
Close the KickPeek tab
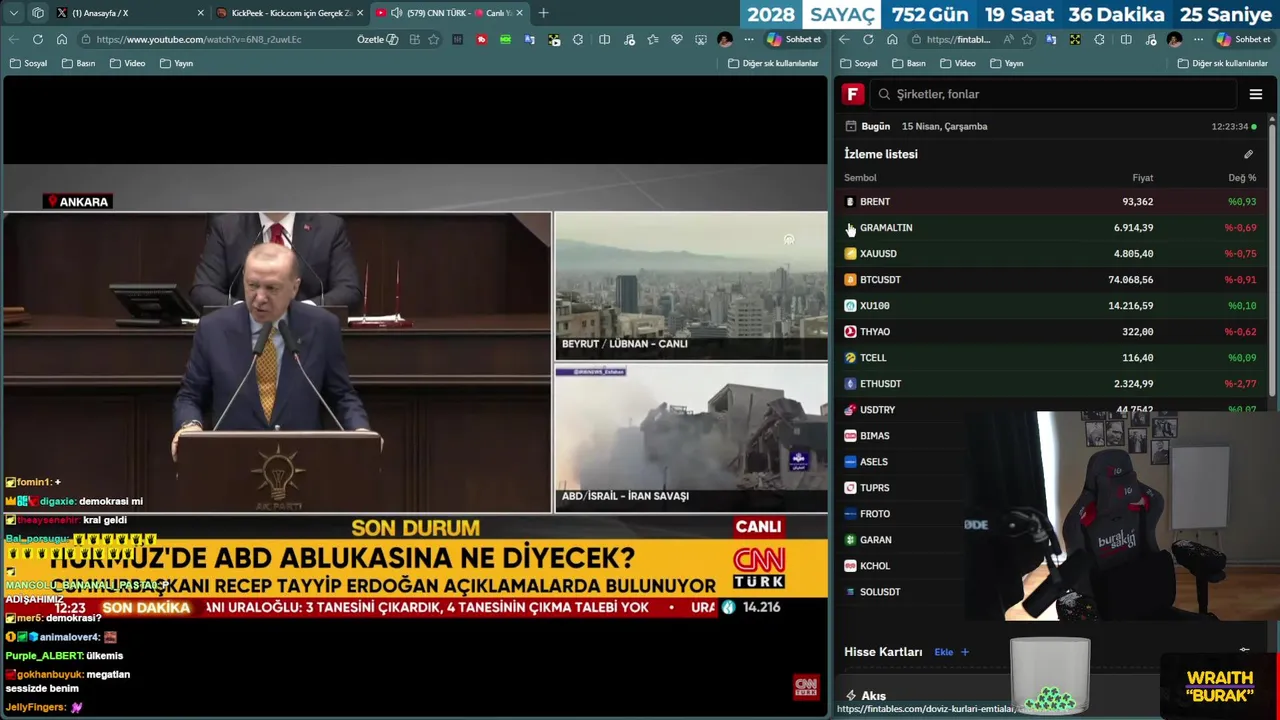(360, 13)
